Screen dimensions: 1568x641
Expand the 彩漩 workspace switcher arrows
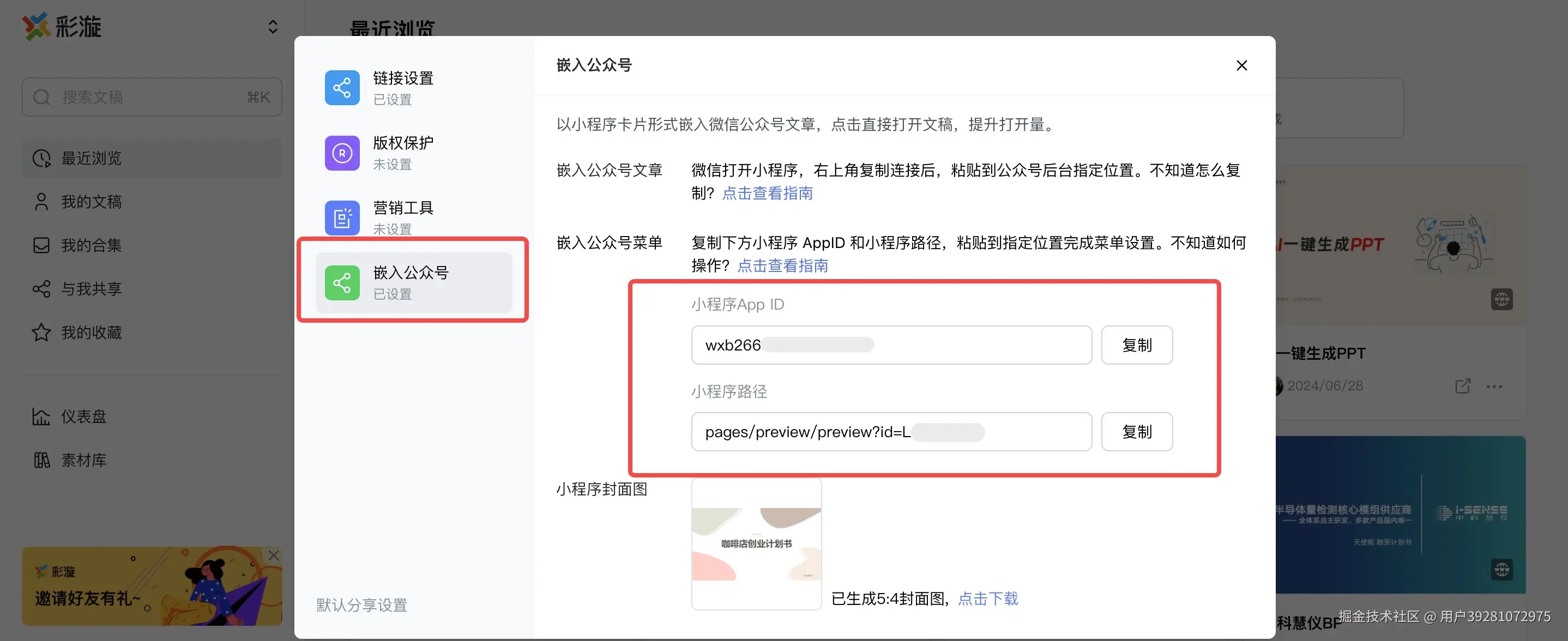273,27
